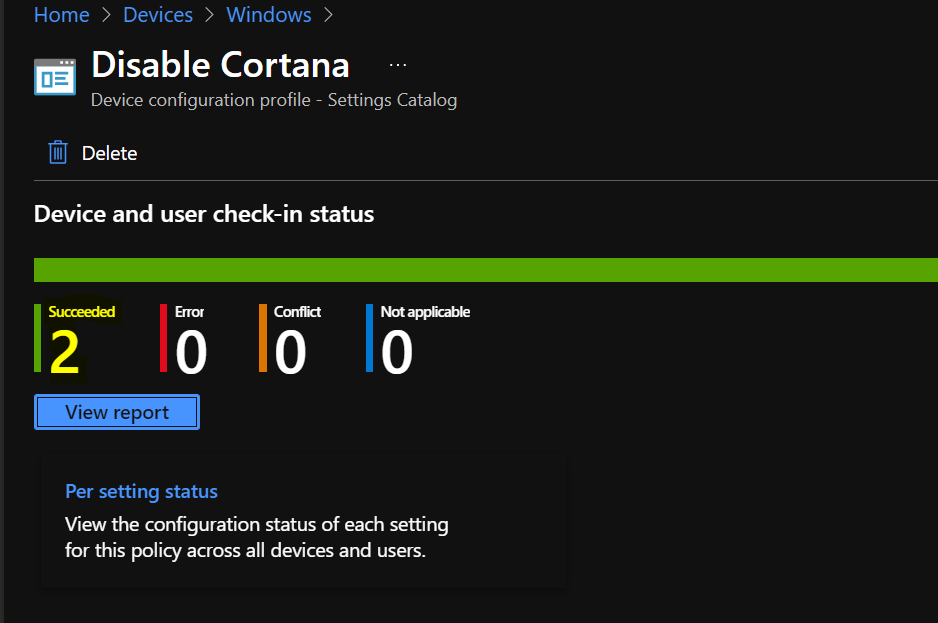Click the chevron after the Home breadcrumb
This screenshot has height=623, width=938.
tap(106, 15)
